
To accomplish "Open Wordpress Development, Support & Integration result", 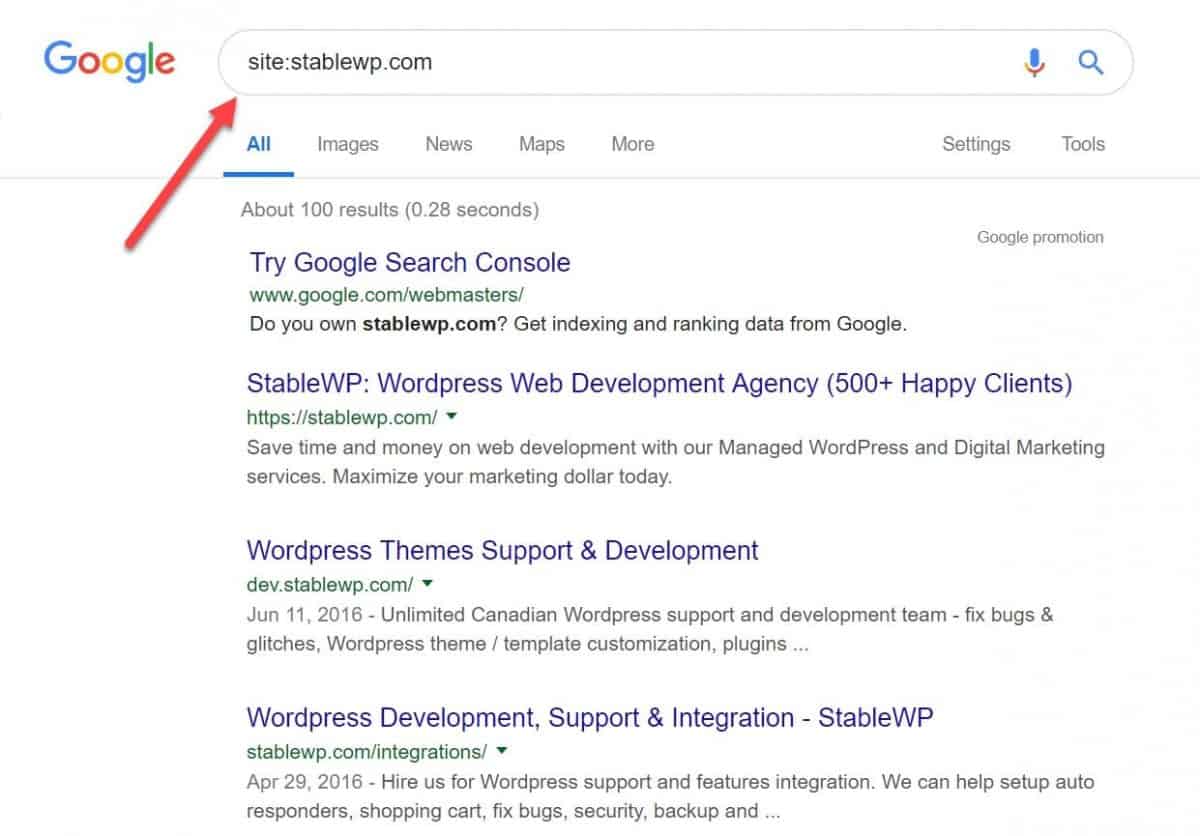I will click(590, 718).
